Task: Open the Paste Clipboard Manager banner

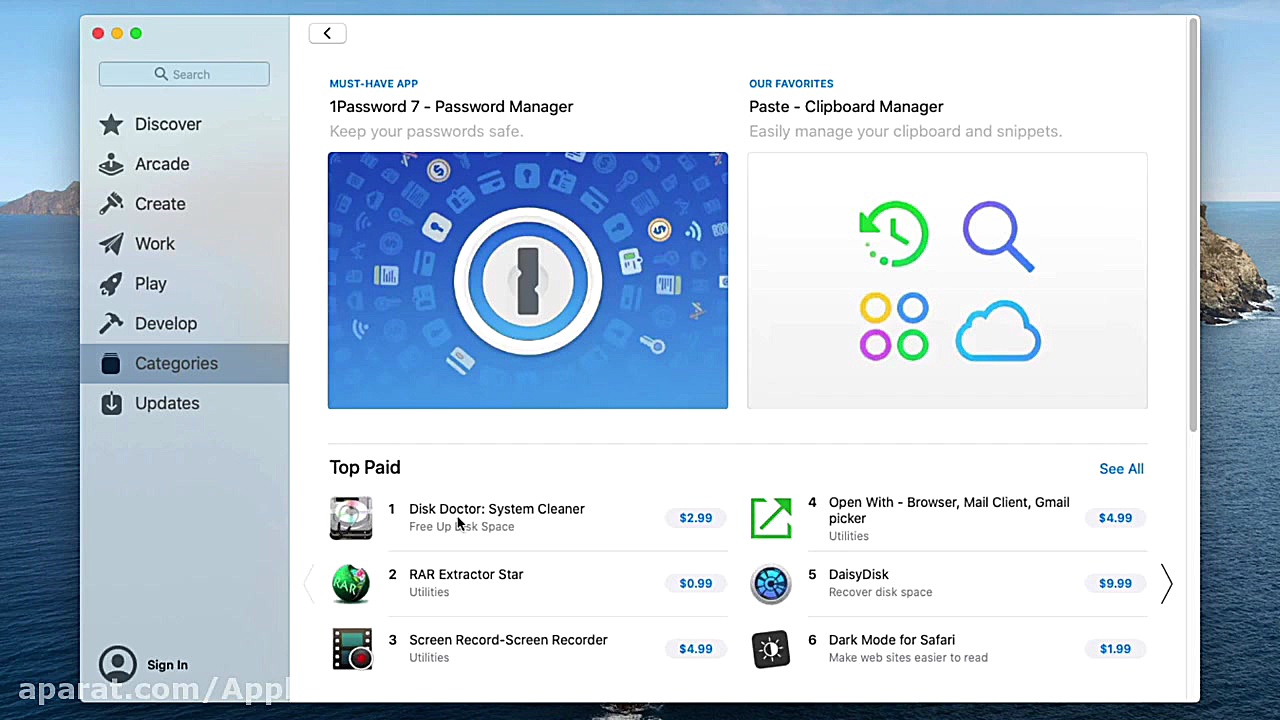Action: [x=947, y=280]
